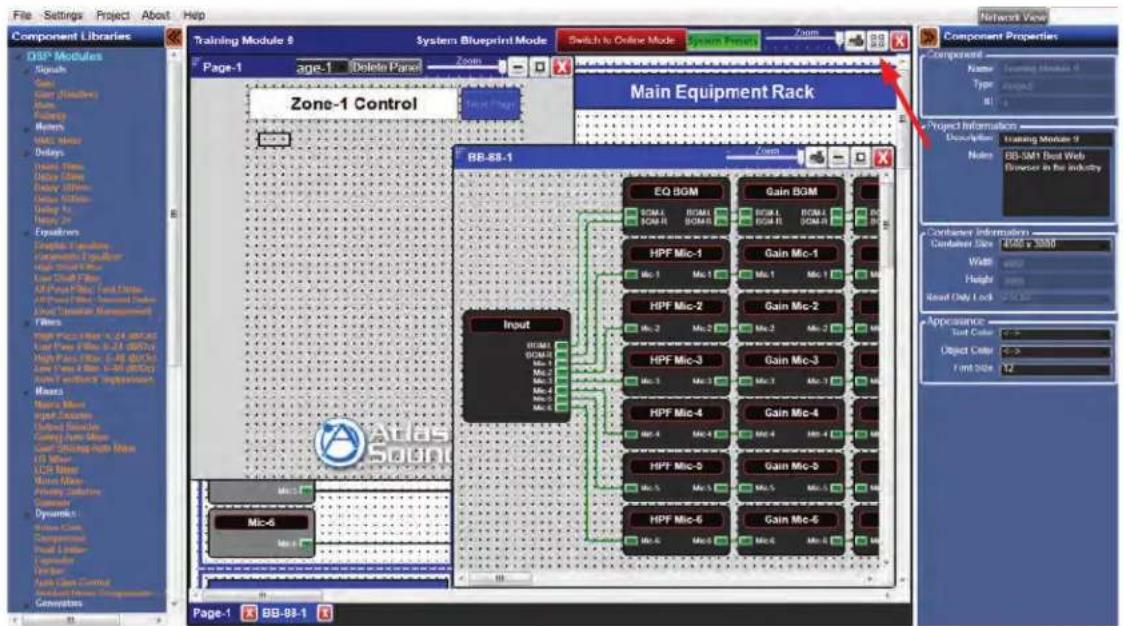Click the output port of Gain Mic-6

[836, 541]
